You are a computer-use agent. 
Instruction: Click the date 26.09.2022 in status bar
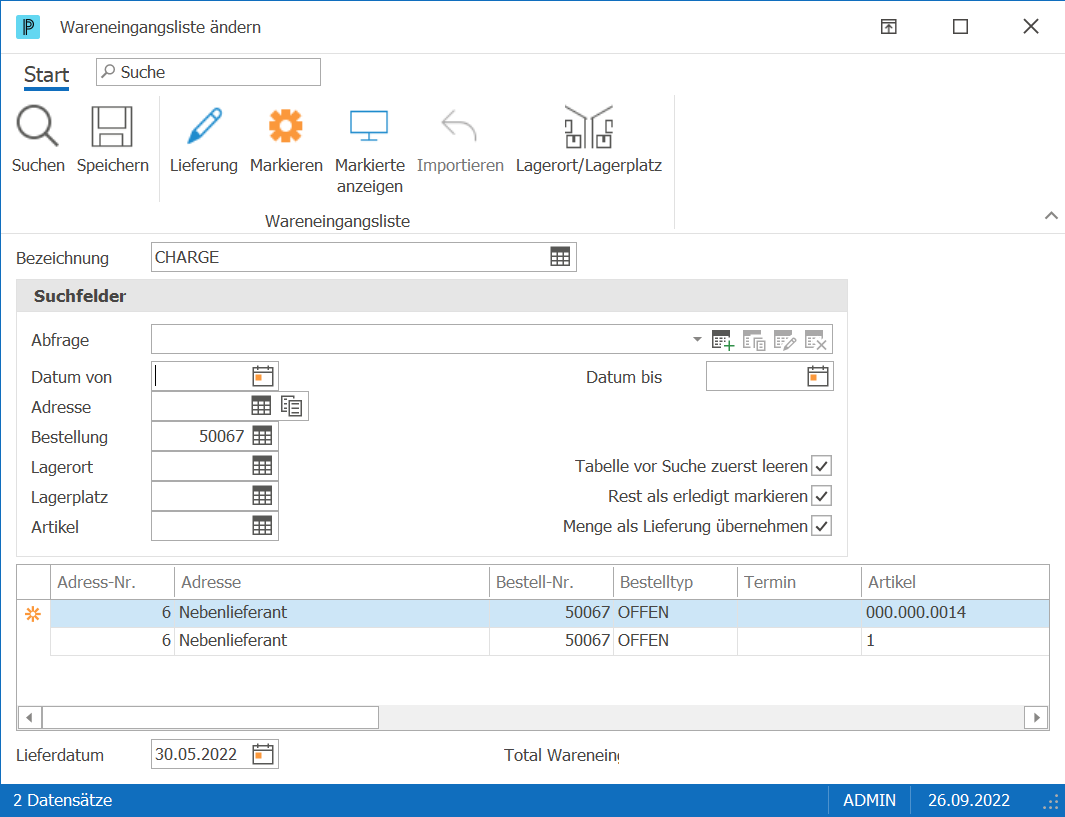point(969,800)
